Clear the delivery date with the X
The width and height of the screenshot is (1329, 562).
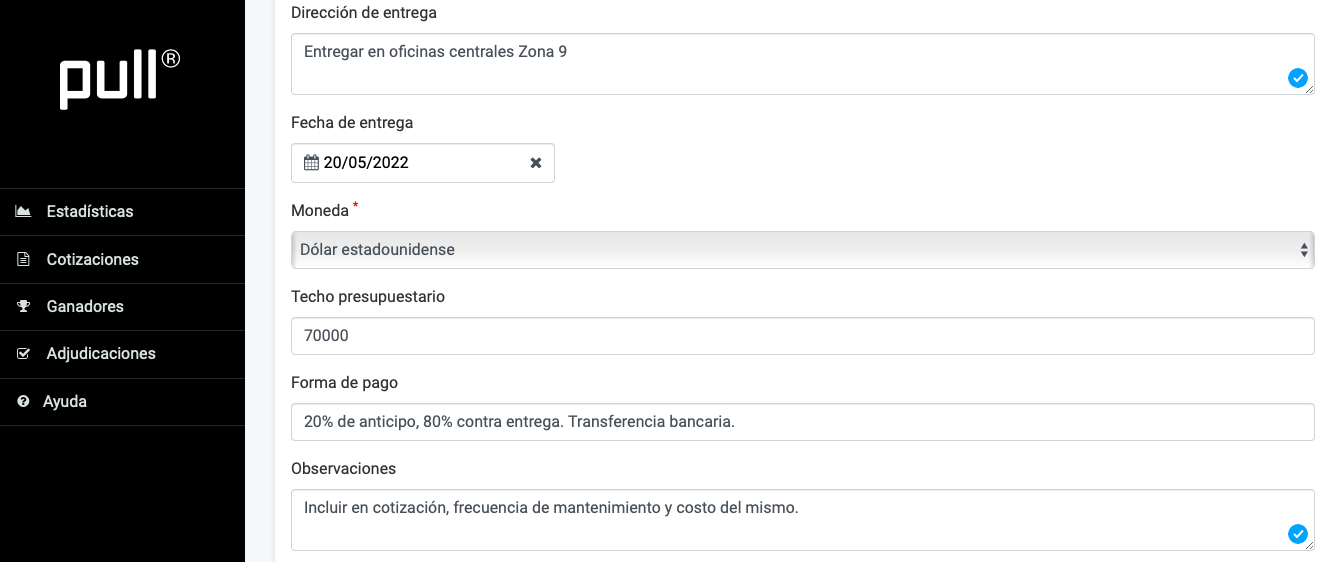pyautogui.click(x=536, y=163)
